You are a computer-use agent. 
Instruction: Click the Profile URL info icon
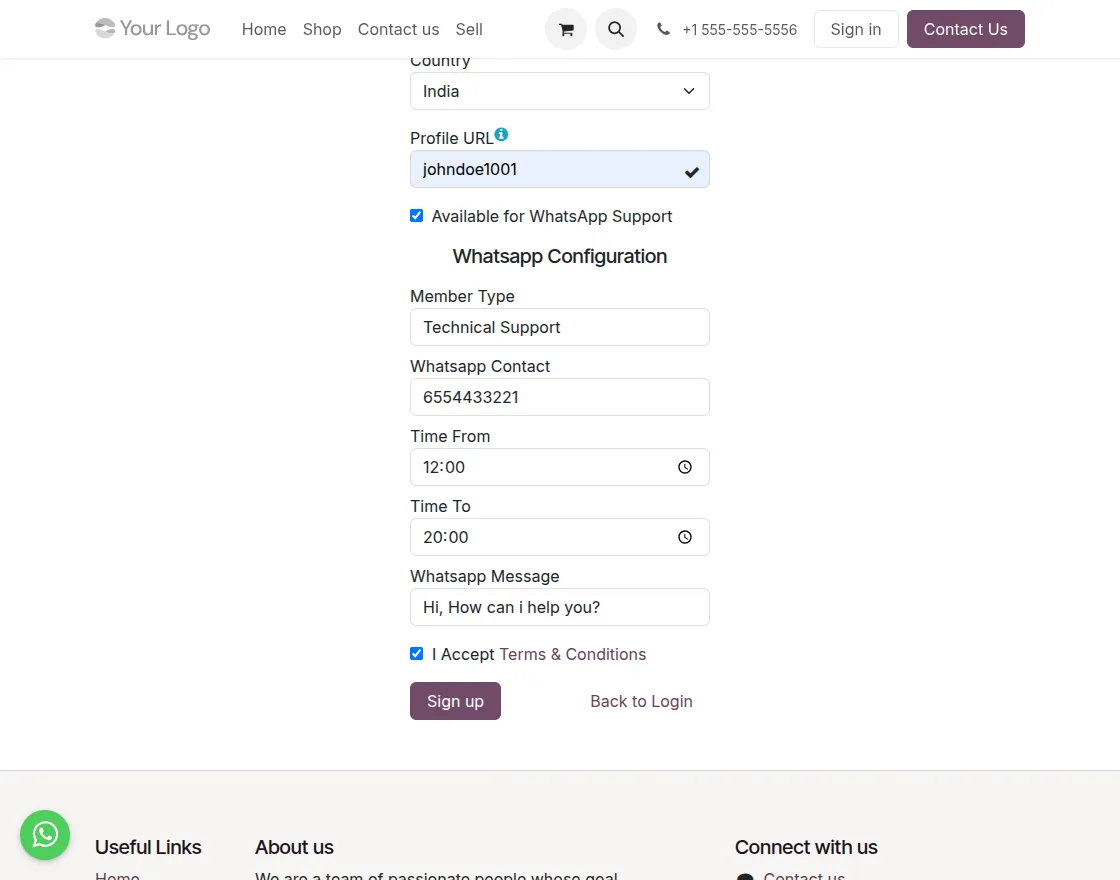click(x=501, y=134)
